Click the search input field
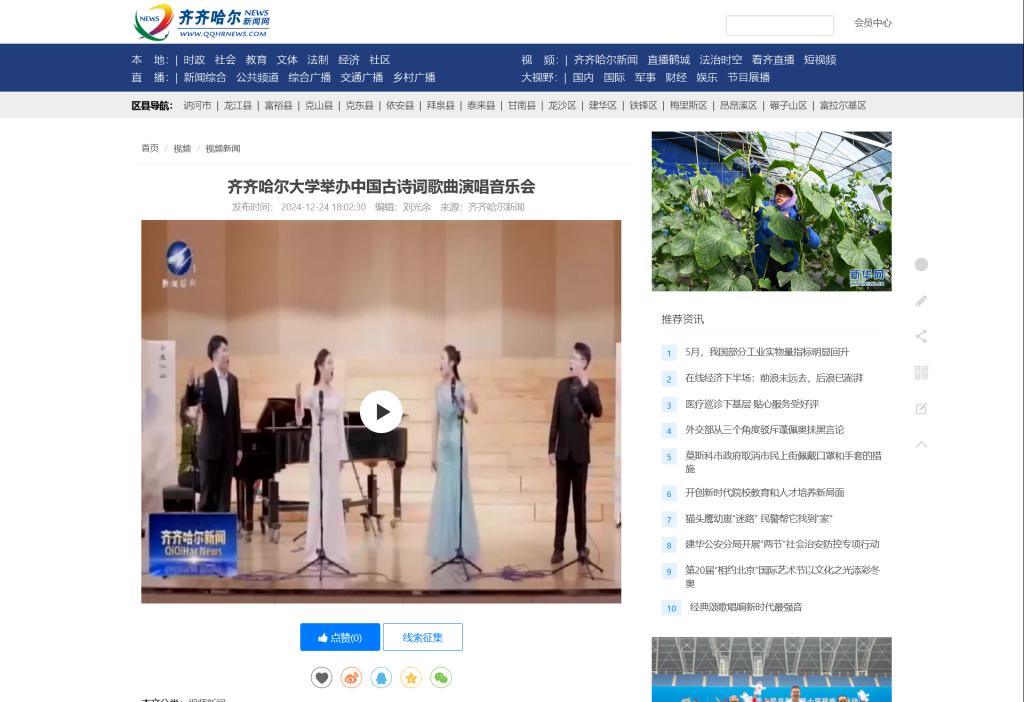1024x702 pixels. tap(779, 25)
